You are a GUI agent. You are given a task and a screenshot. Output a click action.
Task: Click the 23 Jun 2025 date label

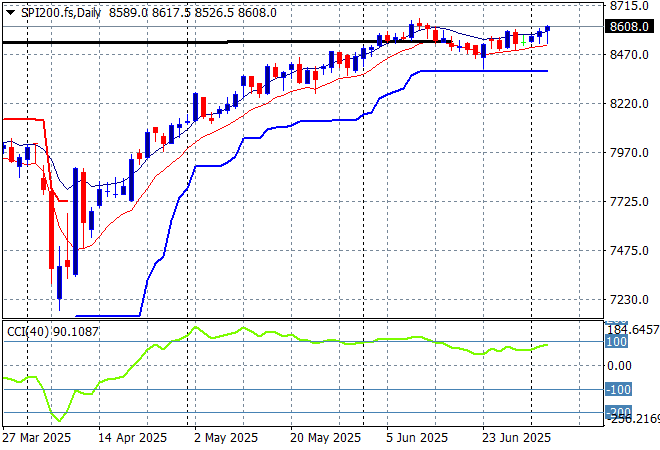(x=513, y=437)
